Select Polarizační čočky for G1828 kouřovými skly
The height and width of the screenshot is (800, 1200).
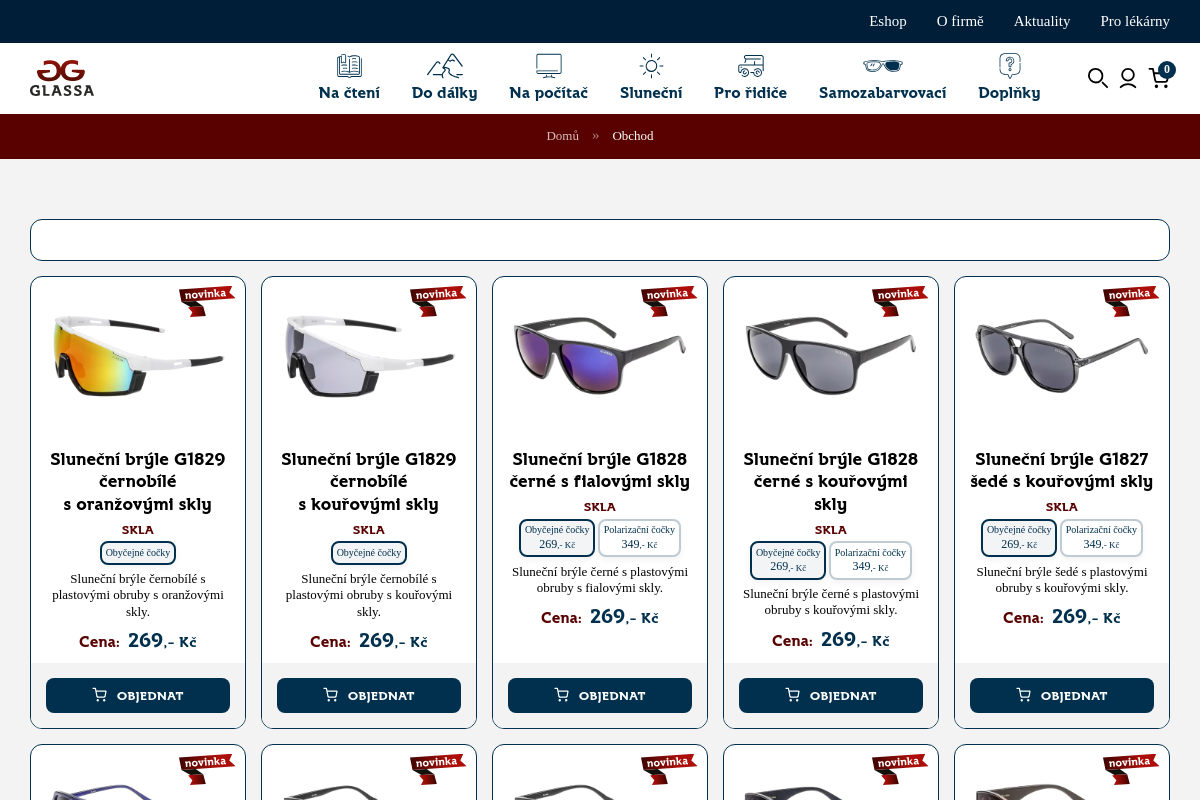pos(870,560)
